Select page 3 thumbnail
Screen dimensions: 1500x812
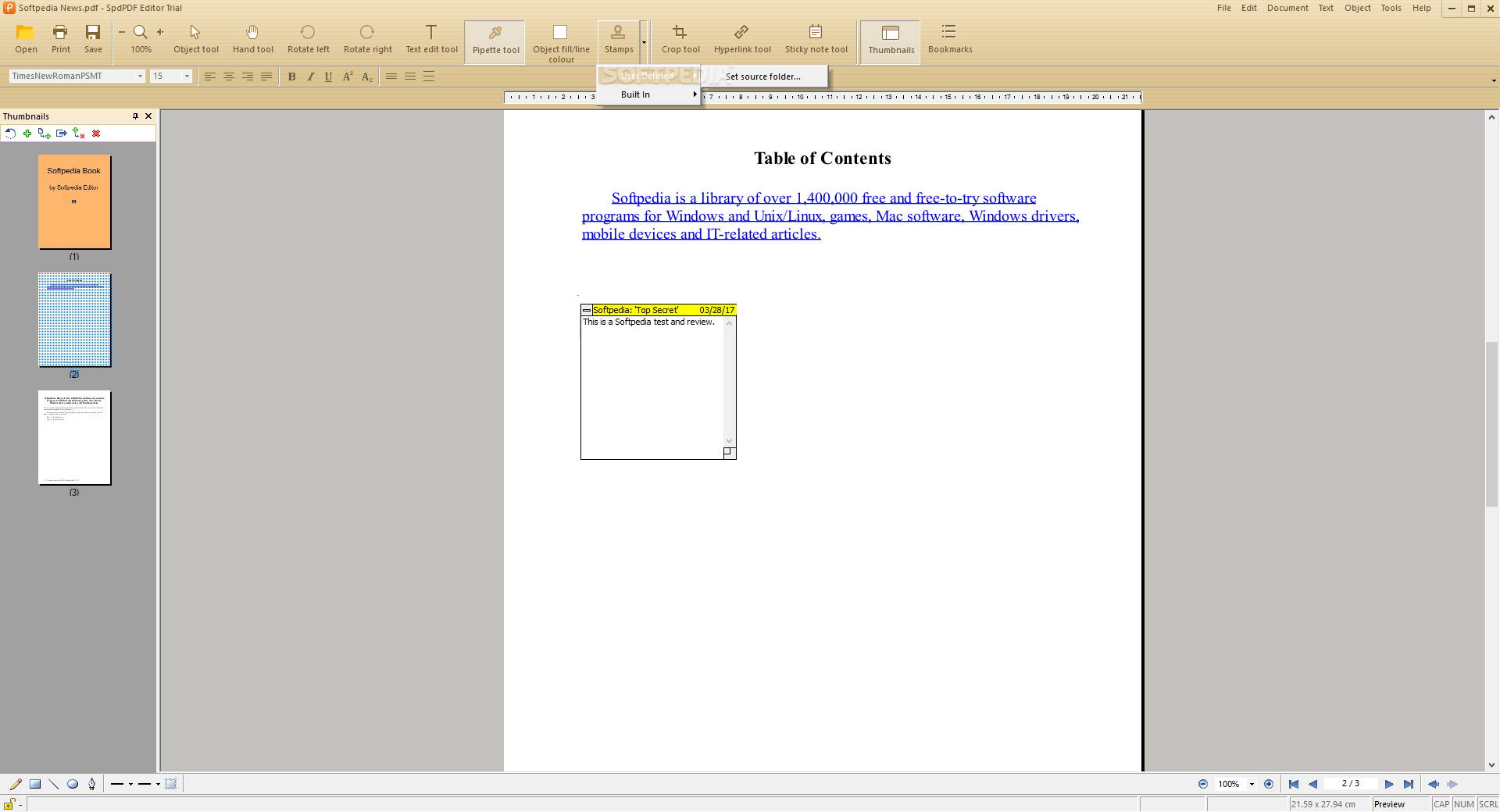tap(75, 438)
